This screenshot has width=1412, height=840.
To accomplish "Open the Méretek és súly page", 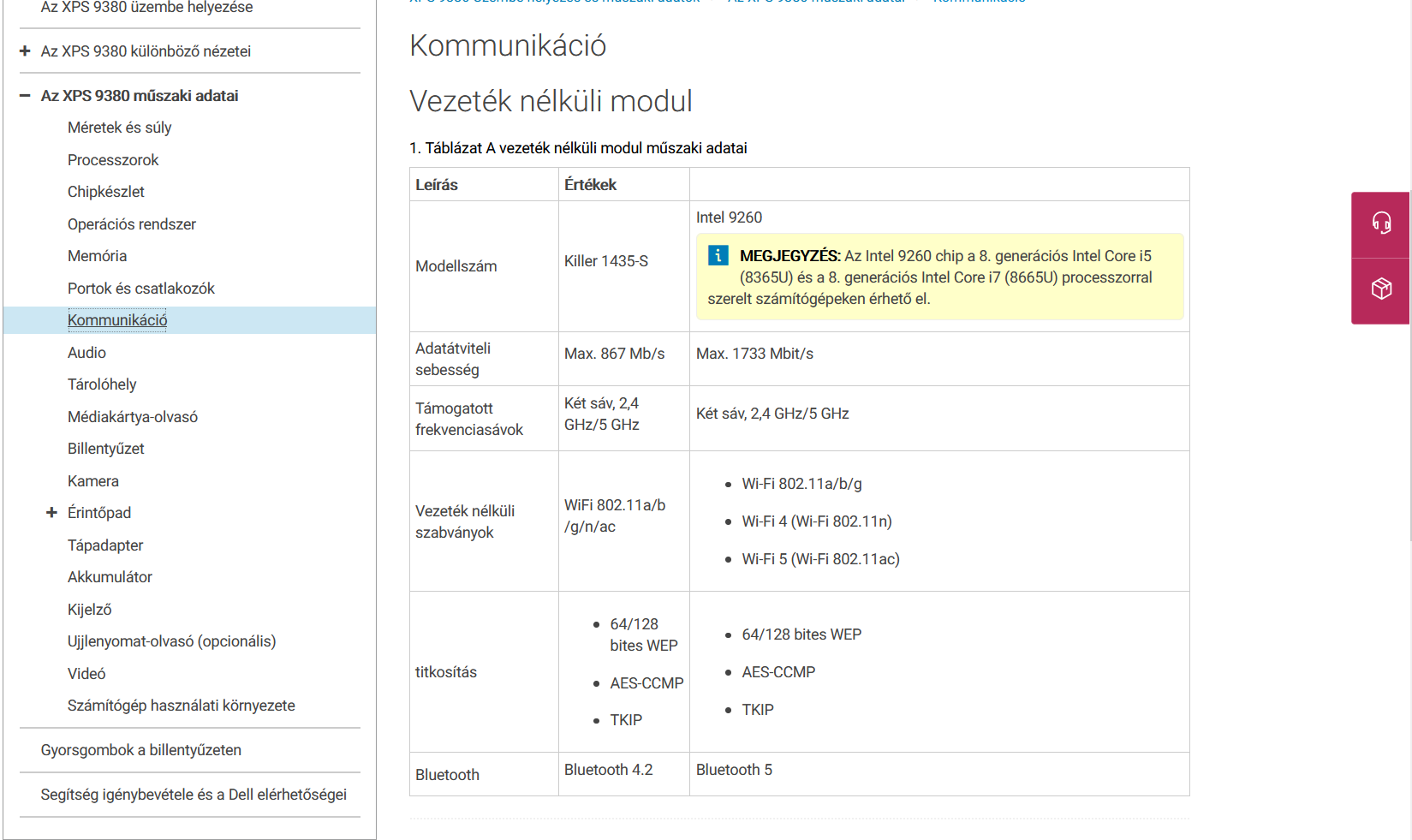I will point(119,128).
